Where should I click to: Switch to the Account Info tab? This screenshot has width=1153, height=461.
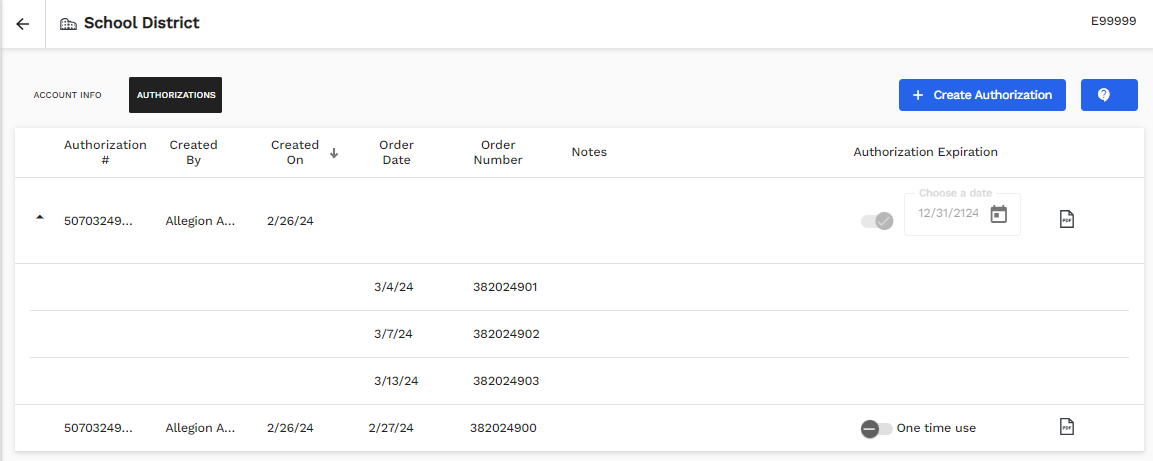click(x=67, y=95)
